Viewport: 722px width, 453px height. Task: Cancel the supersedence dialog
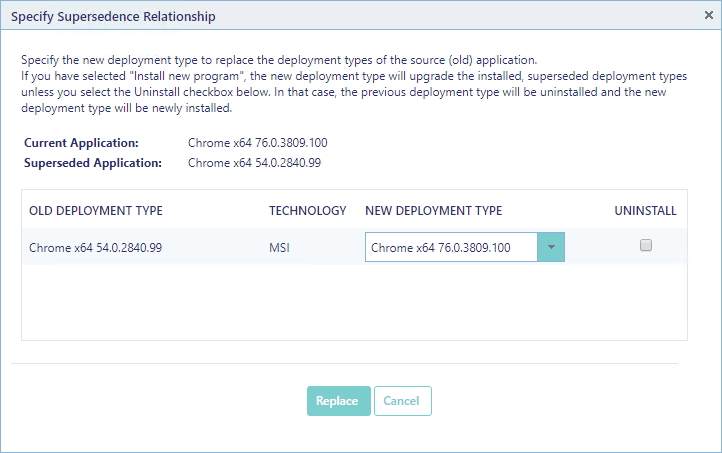(402, 401)
